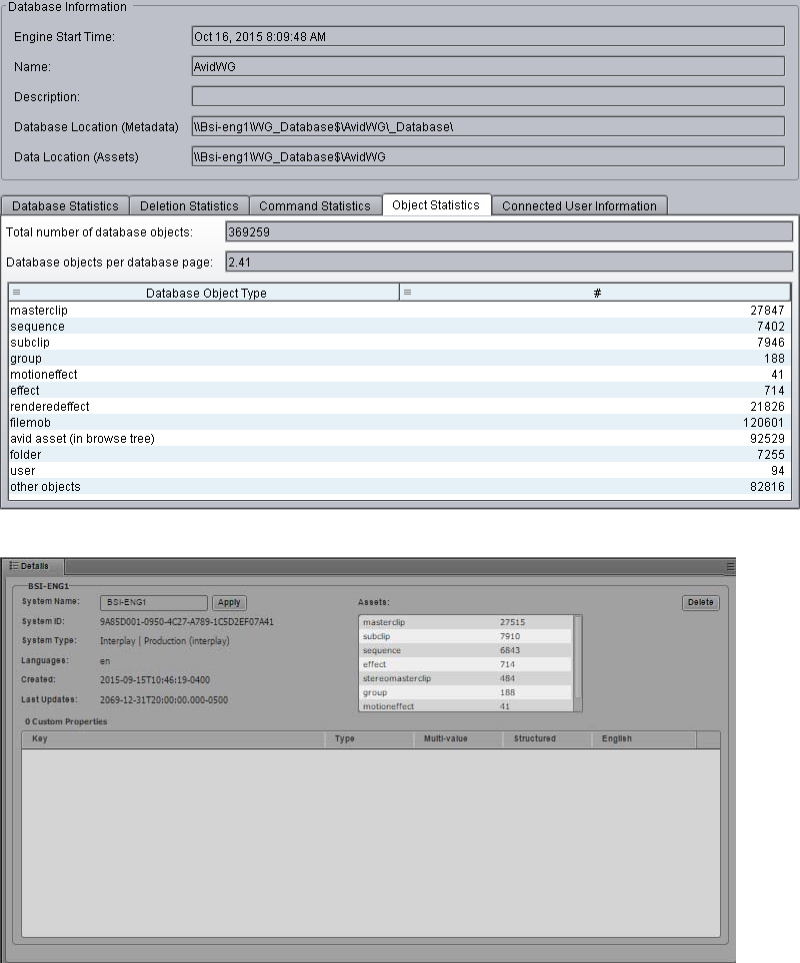Click the # column grip icon
The image size is (800, 963).
407,292
